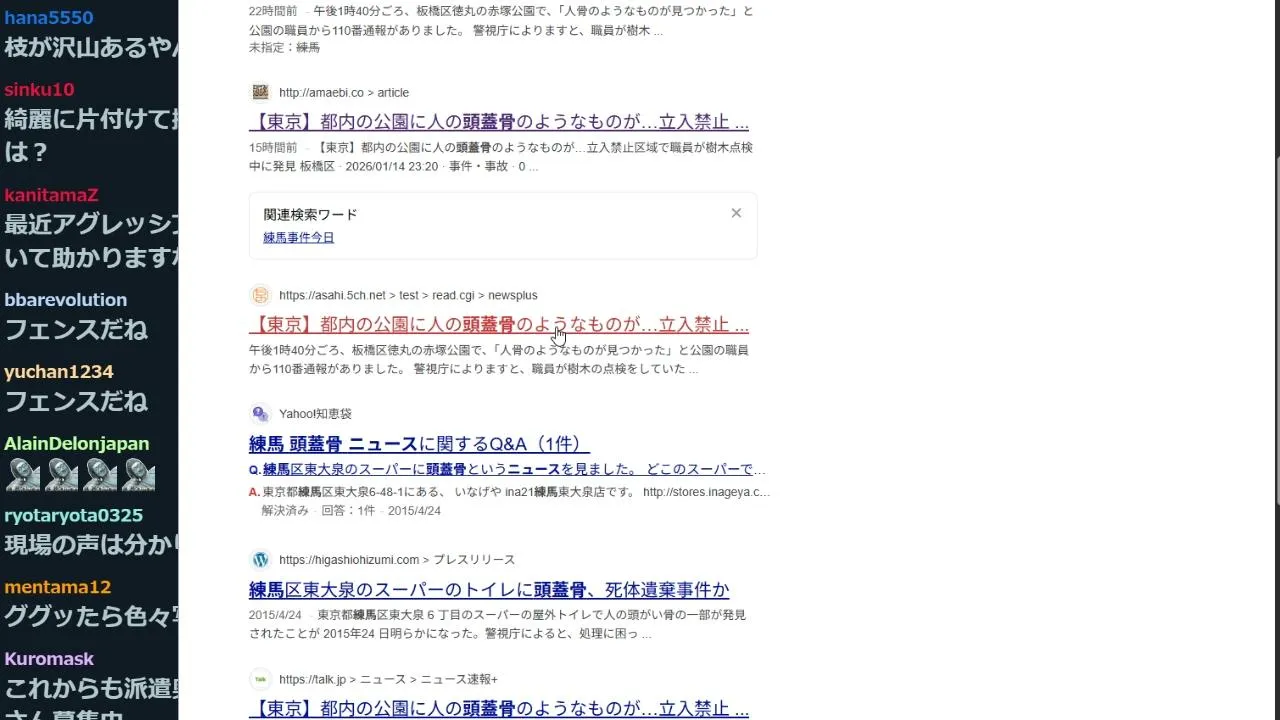Click the talk.jp site favicon

pyautogui.click(x=260, y=679)
